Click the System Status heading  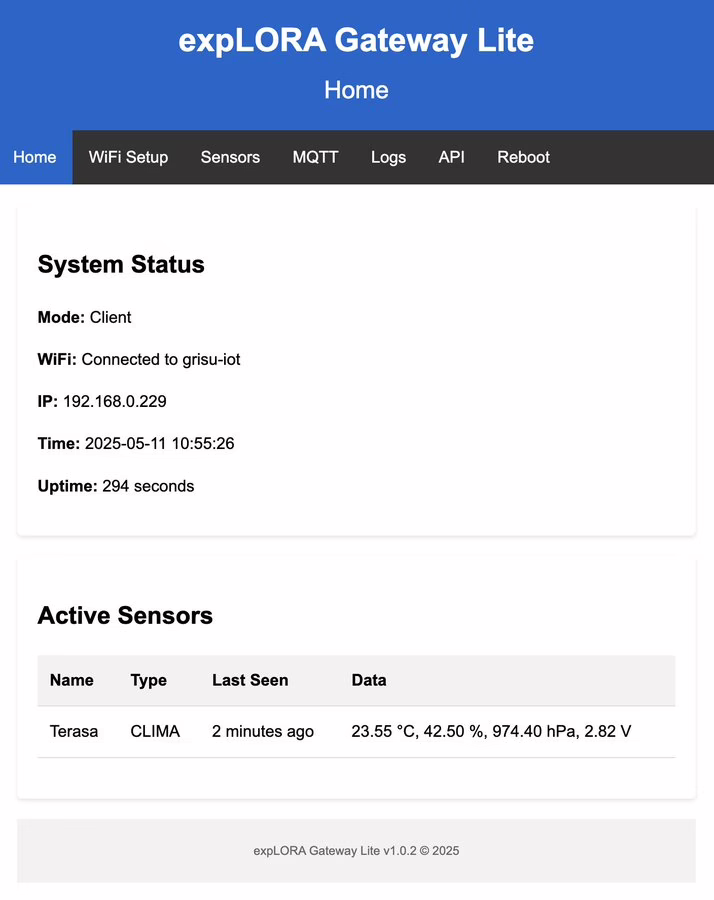pyautogui.click(x=121, y=265)
